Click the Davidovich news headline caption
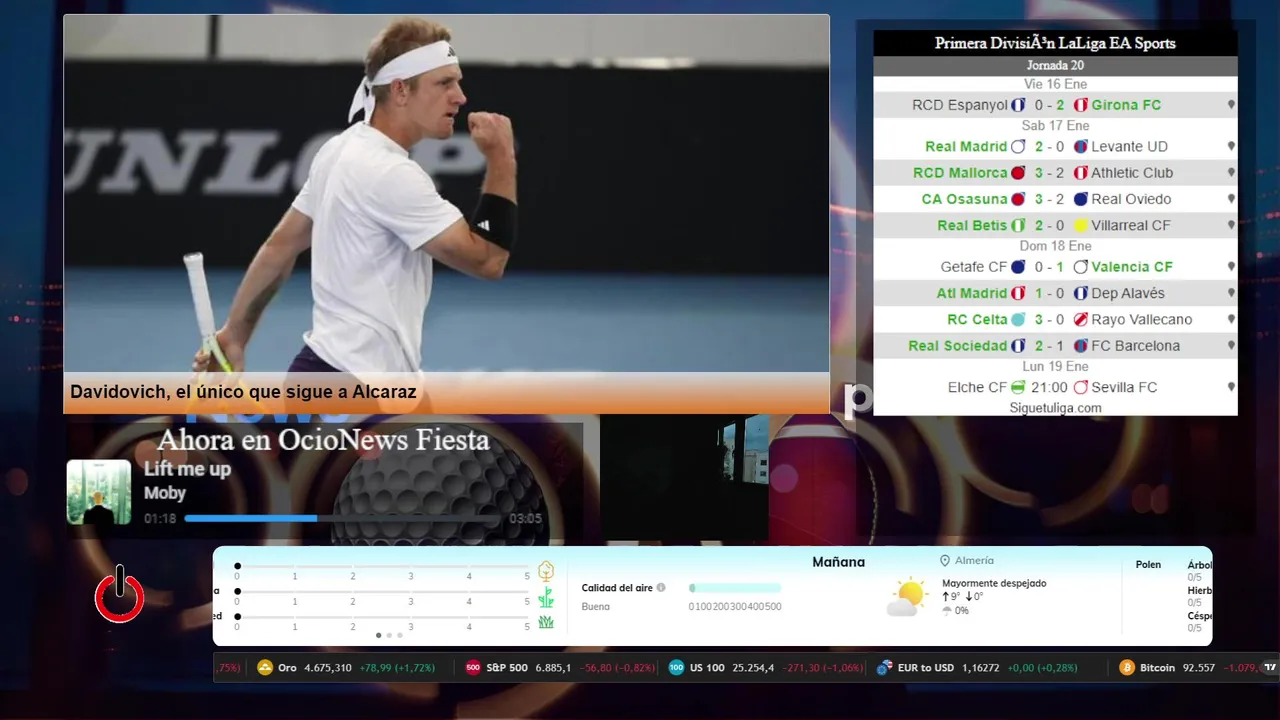This screenshot has width=1280, height=720. click(243, 393)
